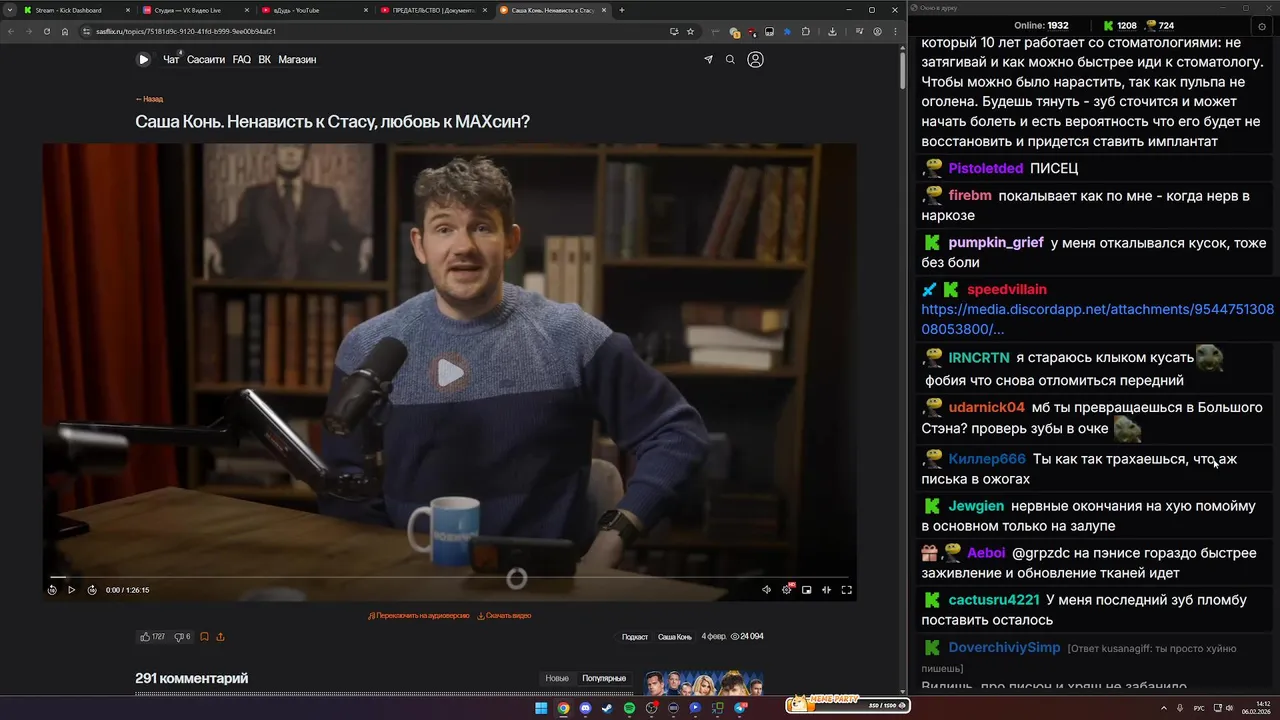This screenshot has height=720, width=1280.
Task: Click Переключить на аудиоверсию link
Action: click(419, 616)
